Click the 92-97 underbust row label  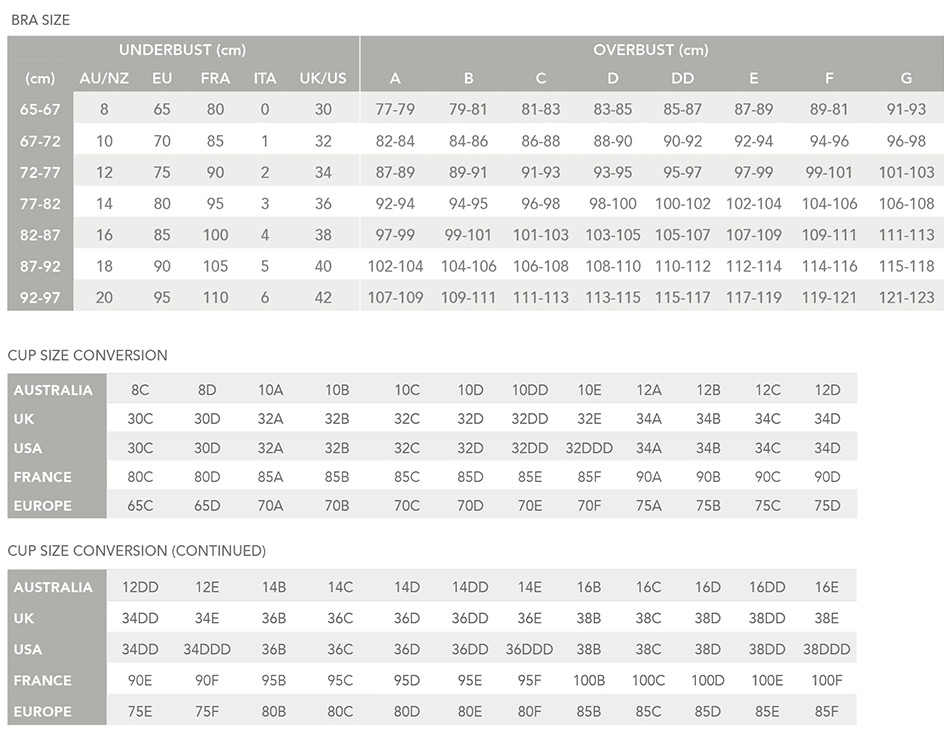[x=40, y=297]
